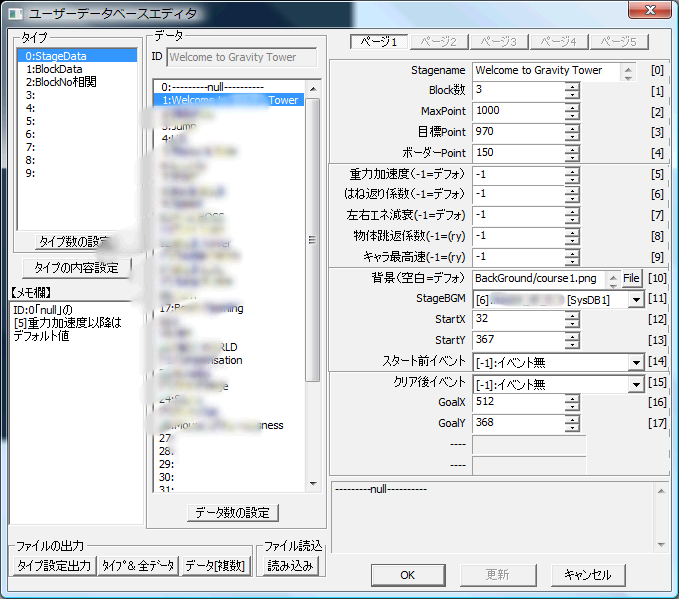The height and width of the screenshot is (599, 679).
Task: Click the data list scroll down arrow
Action: click(x=313, y=484)
